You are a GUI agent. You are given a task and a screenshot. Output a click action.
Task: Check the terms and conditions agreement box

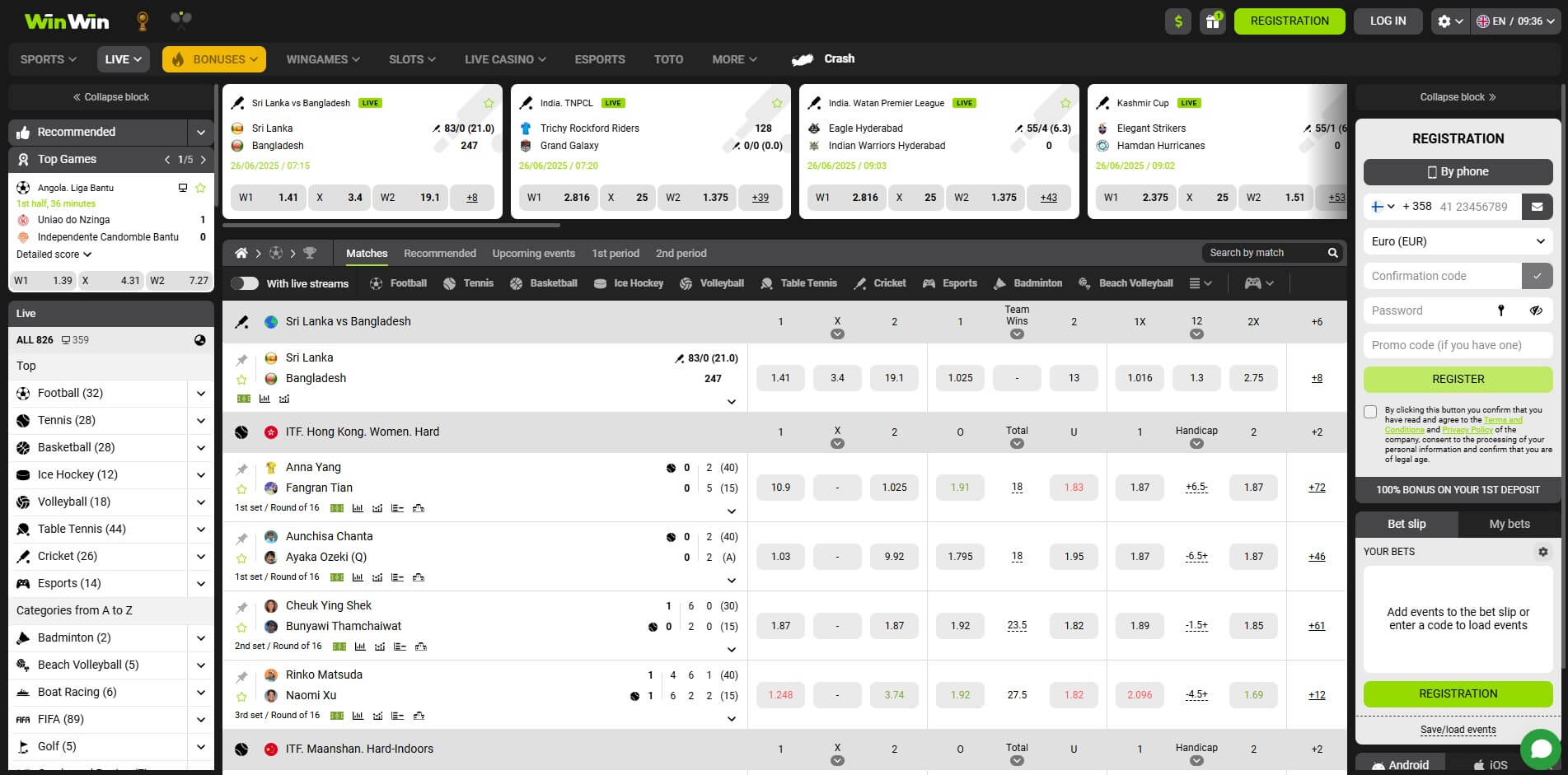[x=1370, y=411]
